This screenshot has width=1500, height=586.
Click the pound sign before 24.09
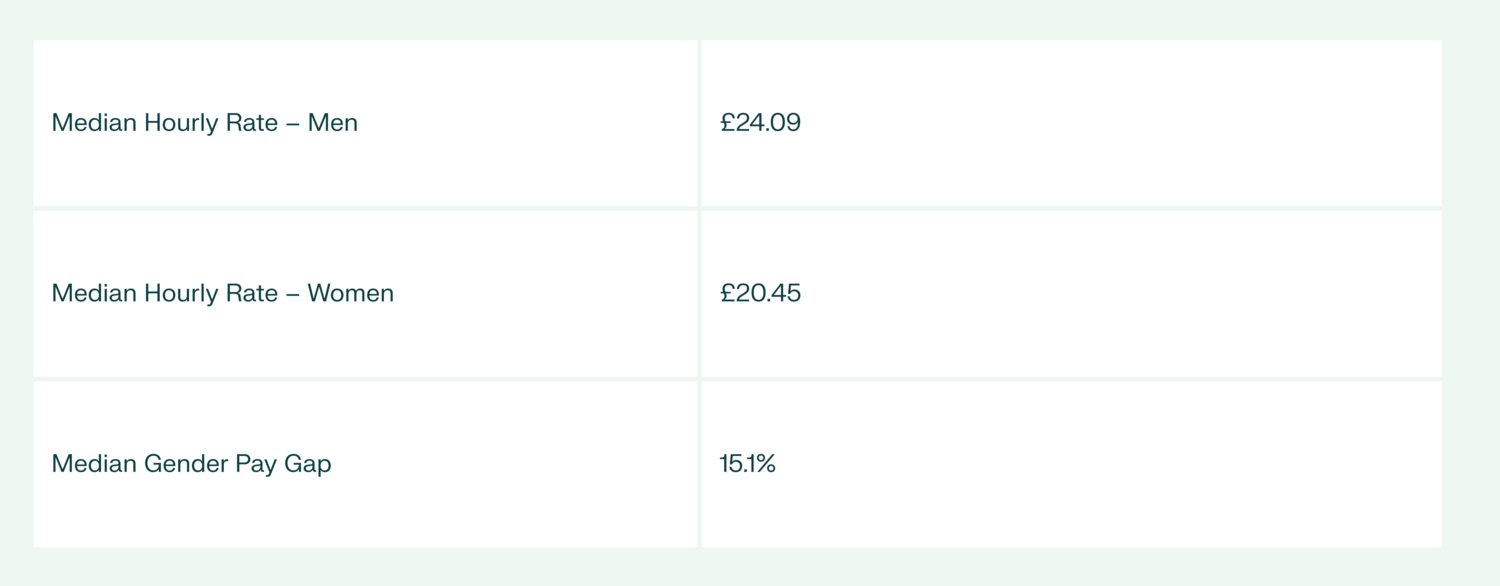click(x=727, y=123)
